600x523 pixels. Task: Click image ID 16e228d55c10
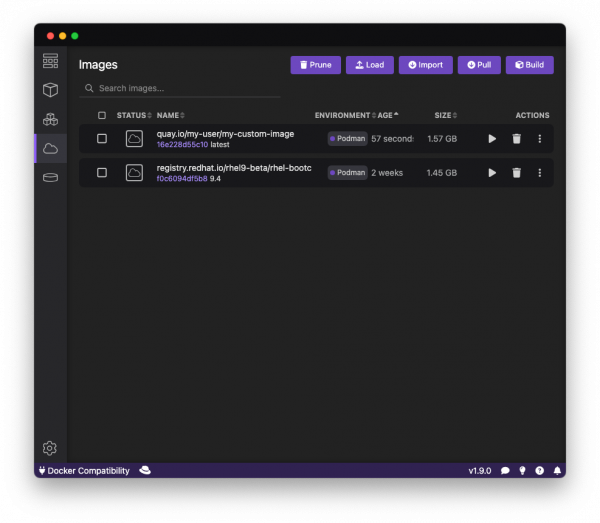[182, 145]
